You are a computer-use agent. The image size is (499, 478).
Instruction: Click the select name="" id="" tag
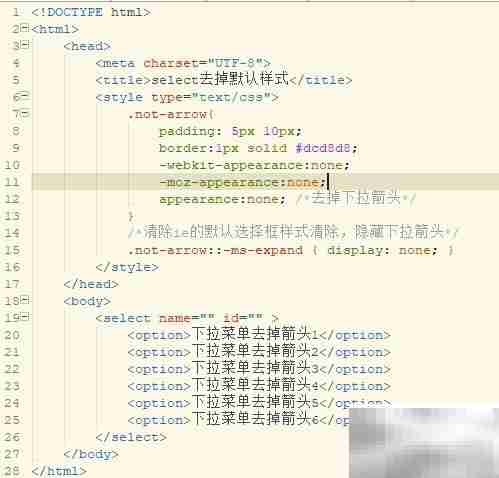187,318
